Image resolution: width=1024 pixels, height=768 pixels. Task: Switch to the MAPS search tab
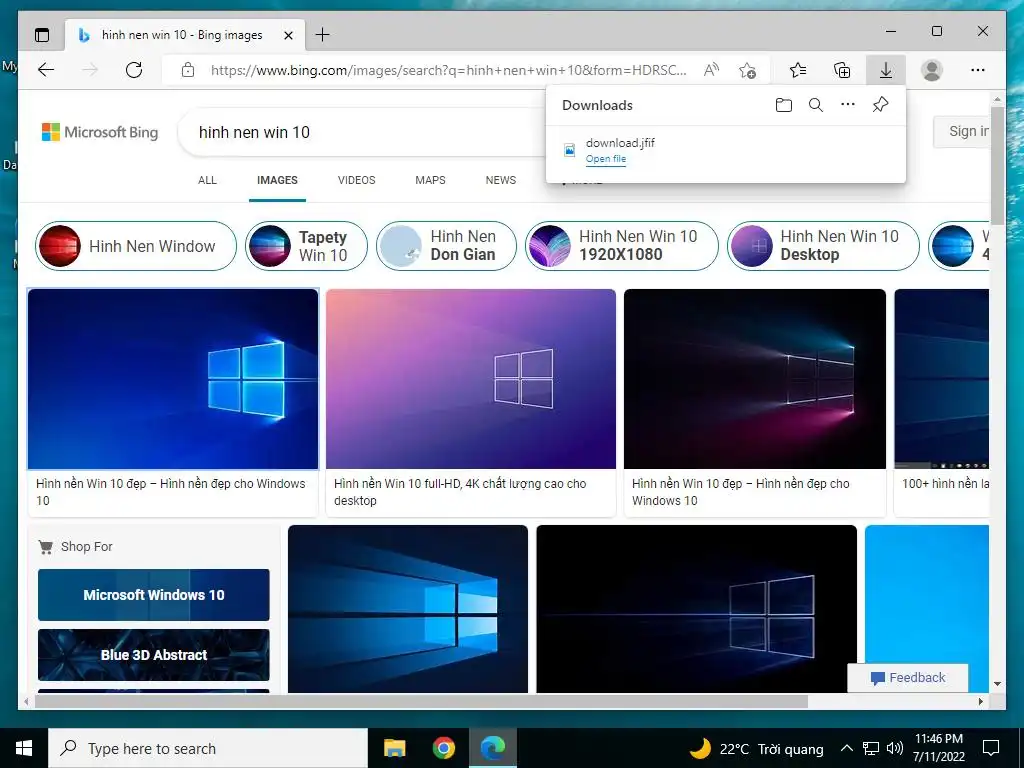[x=430, y=180]
